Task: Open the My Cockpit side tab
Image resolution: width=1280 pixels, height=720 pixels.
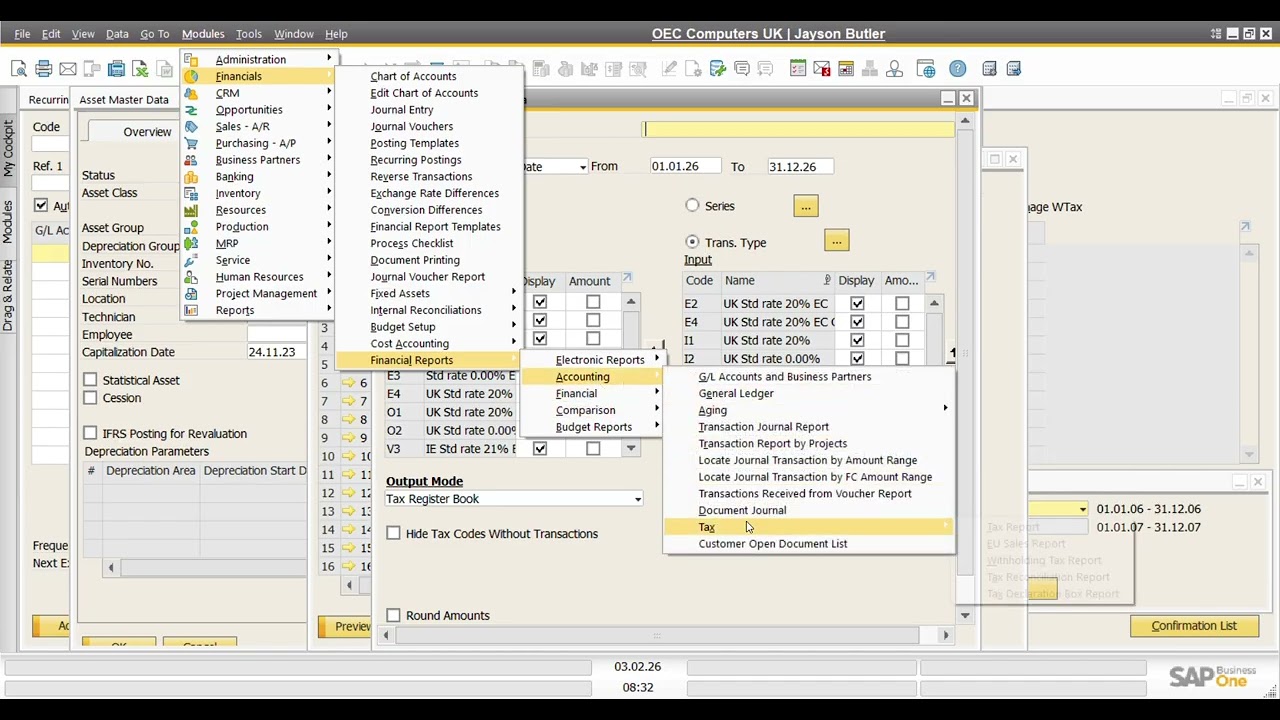Action: [x=9, y=148]
